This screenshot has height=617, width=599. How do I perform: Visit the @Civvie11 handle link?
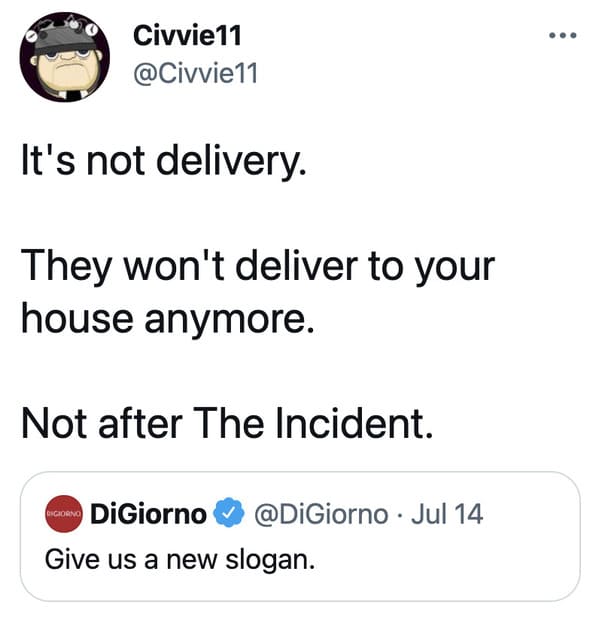pos(196,73)
